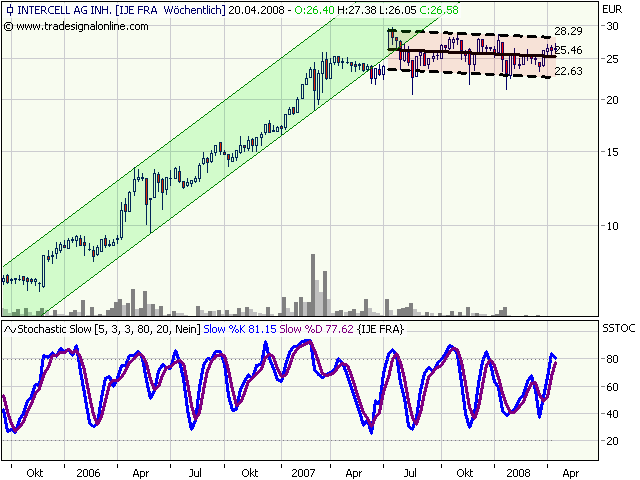The width and height of the screenshot is (640, 480).
Task: Click the EUR currency axis label
Action: point(612,10)
